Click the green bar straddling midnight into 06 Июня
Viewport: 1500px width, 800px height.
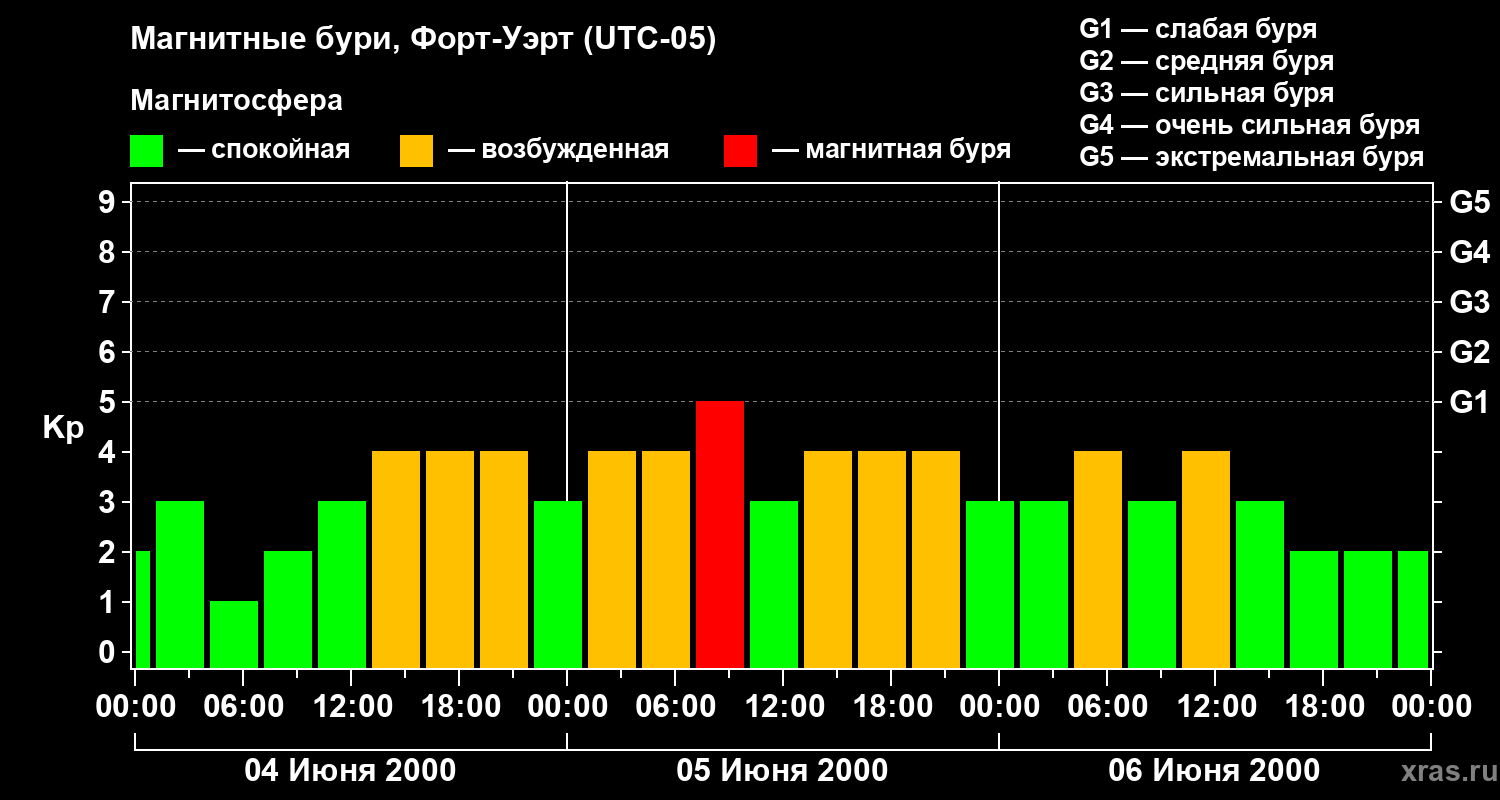click(x=990, y=584)
